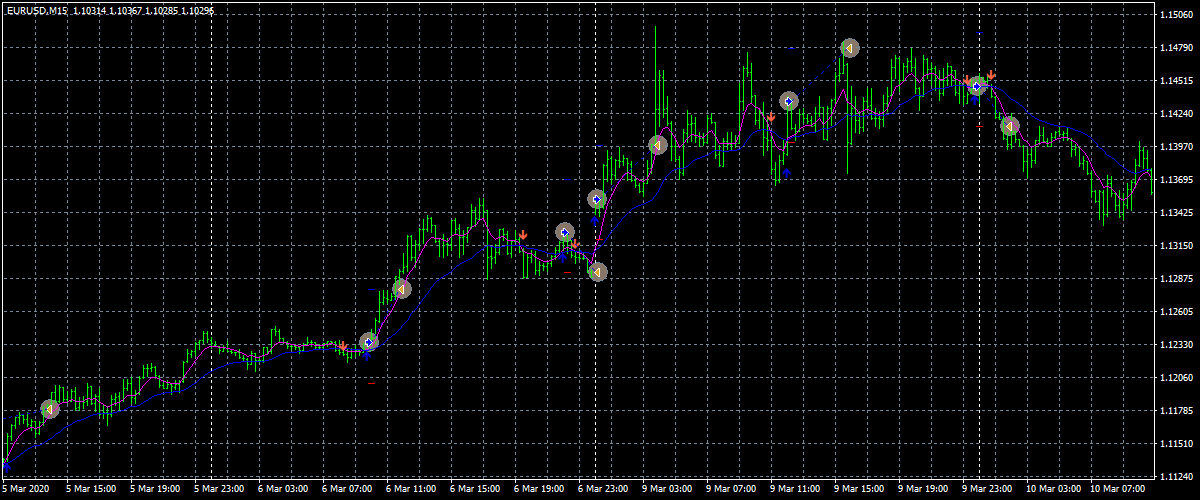Click circled yellow triangle at 1.13970 near 9 Mar 03:00

[657, 146]
